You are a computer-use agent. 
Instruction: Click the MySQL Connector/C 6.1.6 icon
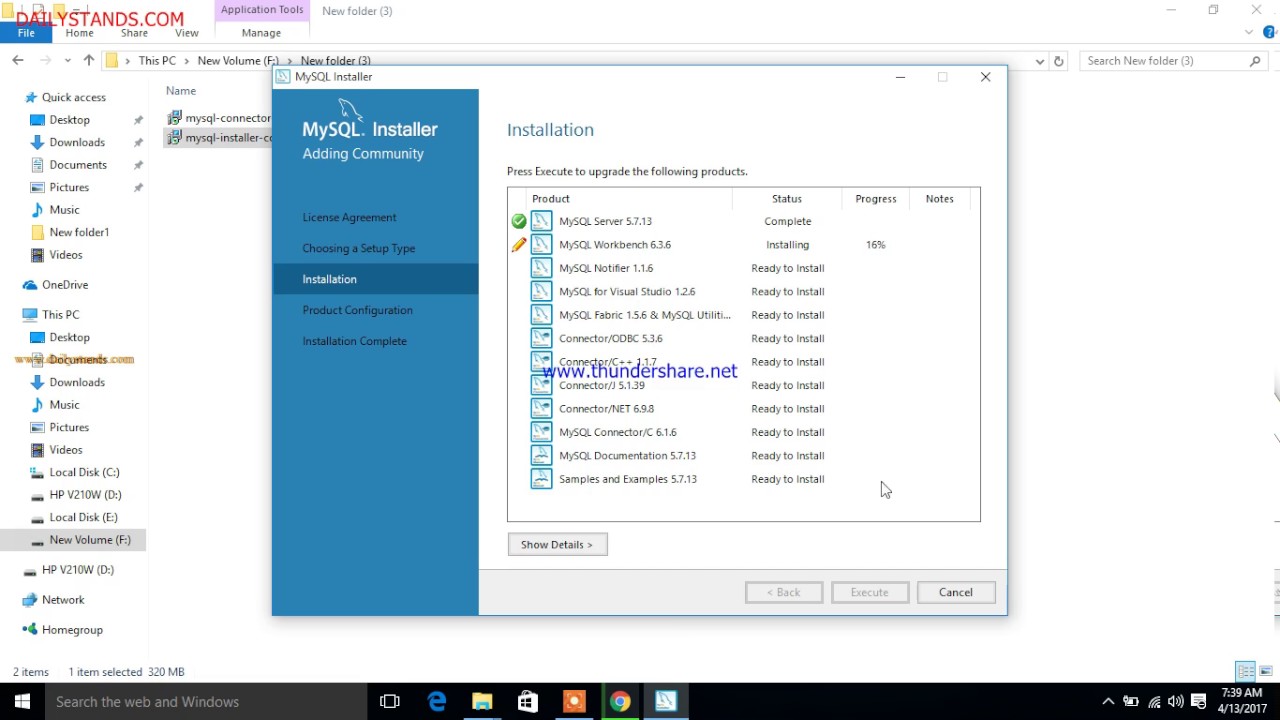click(x=541, y=432)
